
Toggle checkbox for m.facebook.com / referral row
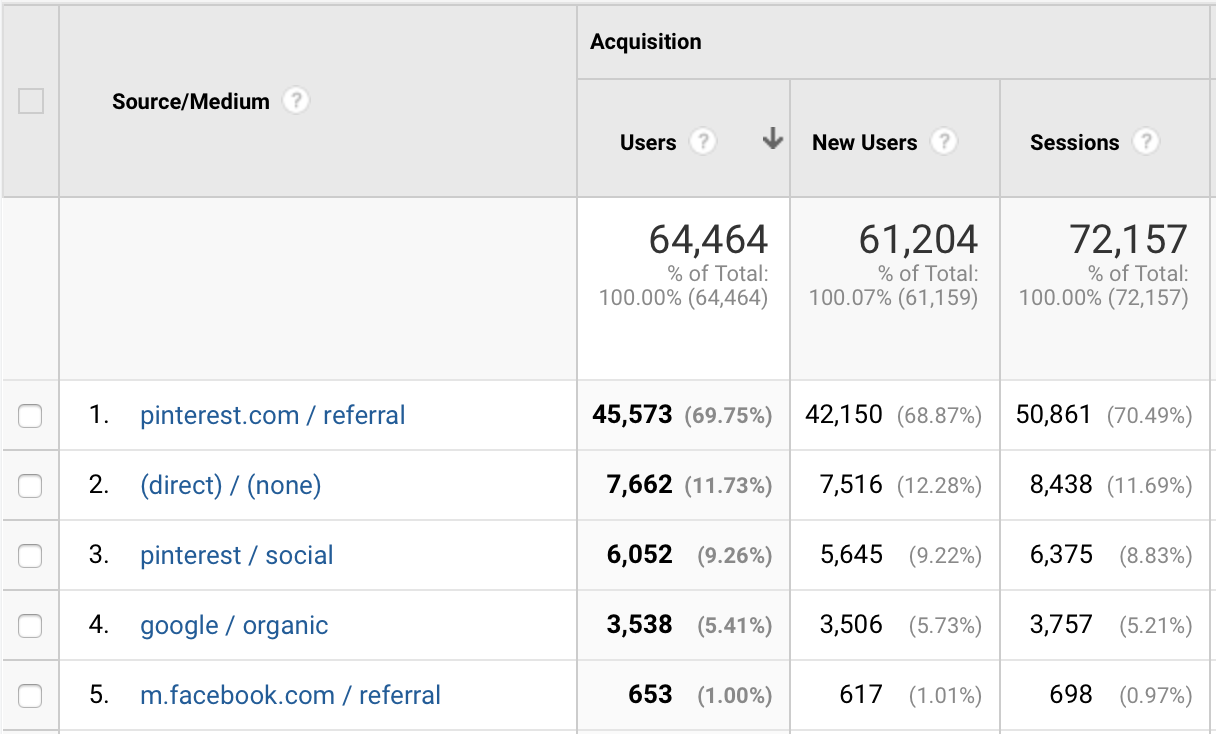coord(30,696)
